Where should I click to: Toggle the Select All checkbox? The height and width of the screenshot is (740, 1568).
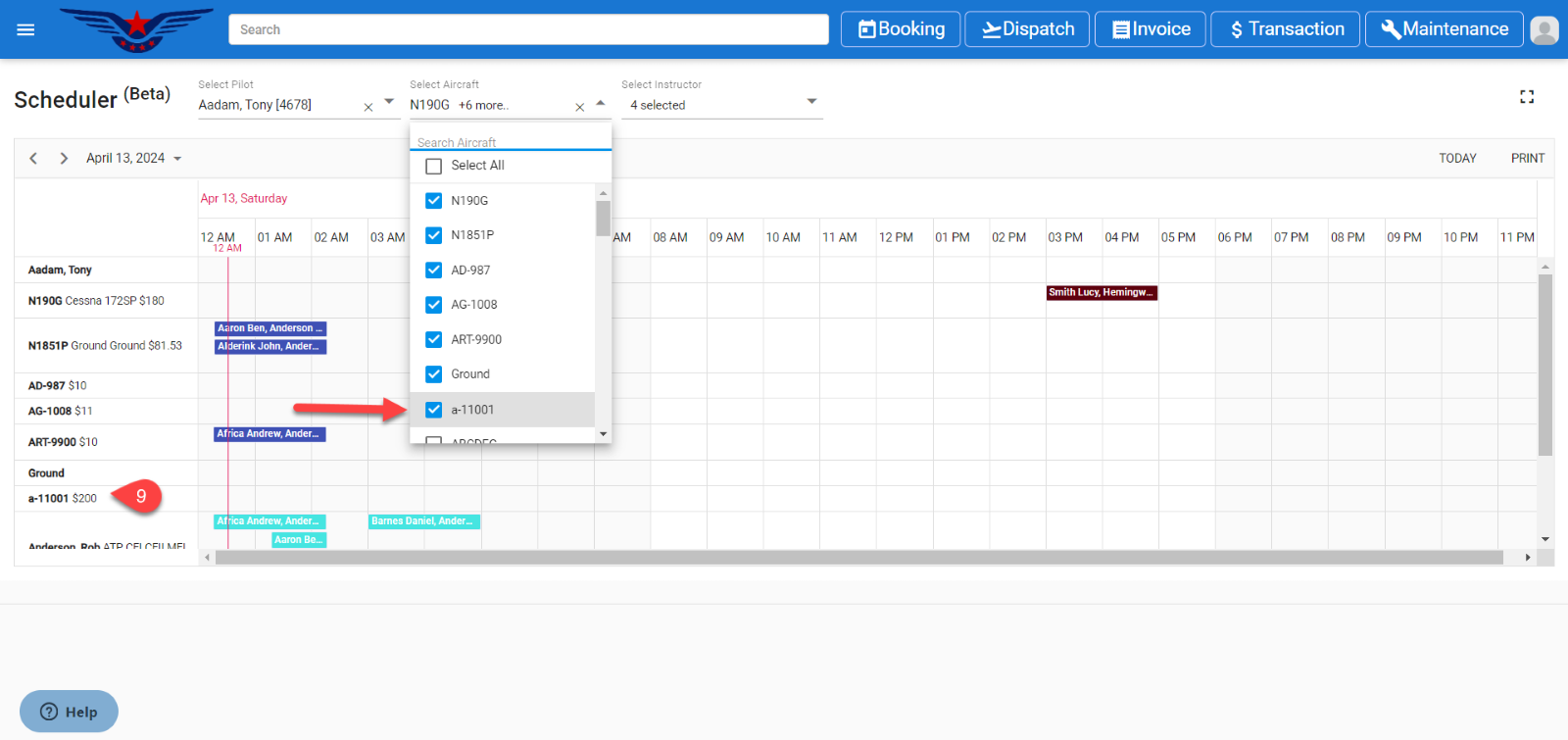coord(434,166)
